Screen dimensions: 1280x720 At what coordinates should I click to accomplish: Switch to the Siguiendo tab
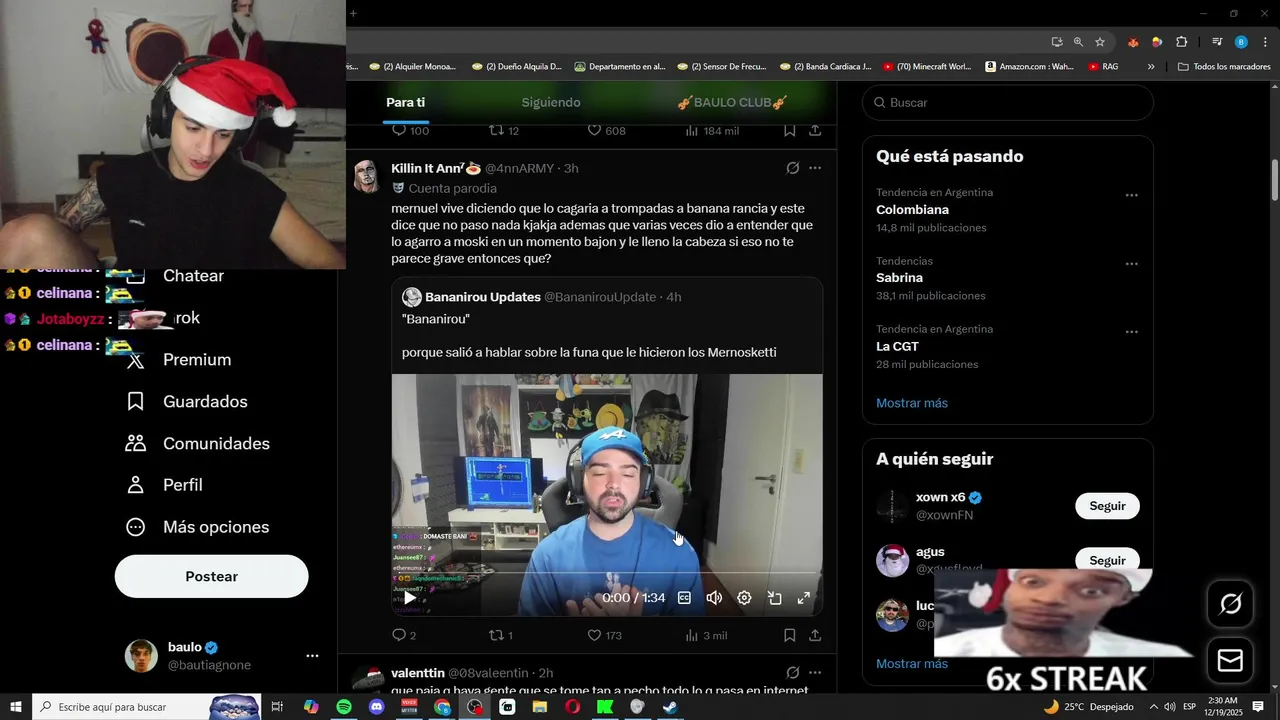[x=551, y=102]
